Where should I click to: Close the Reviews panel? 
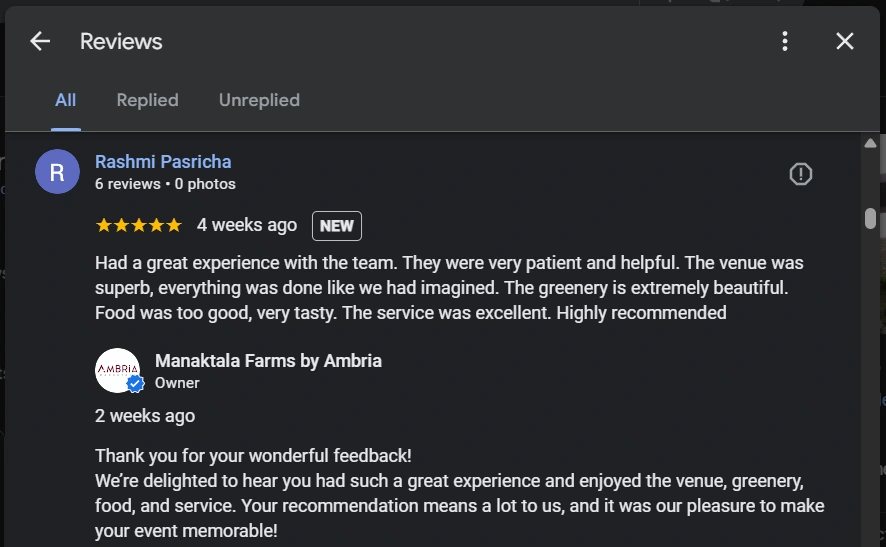coord(845,41)
